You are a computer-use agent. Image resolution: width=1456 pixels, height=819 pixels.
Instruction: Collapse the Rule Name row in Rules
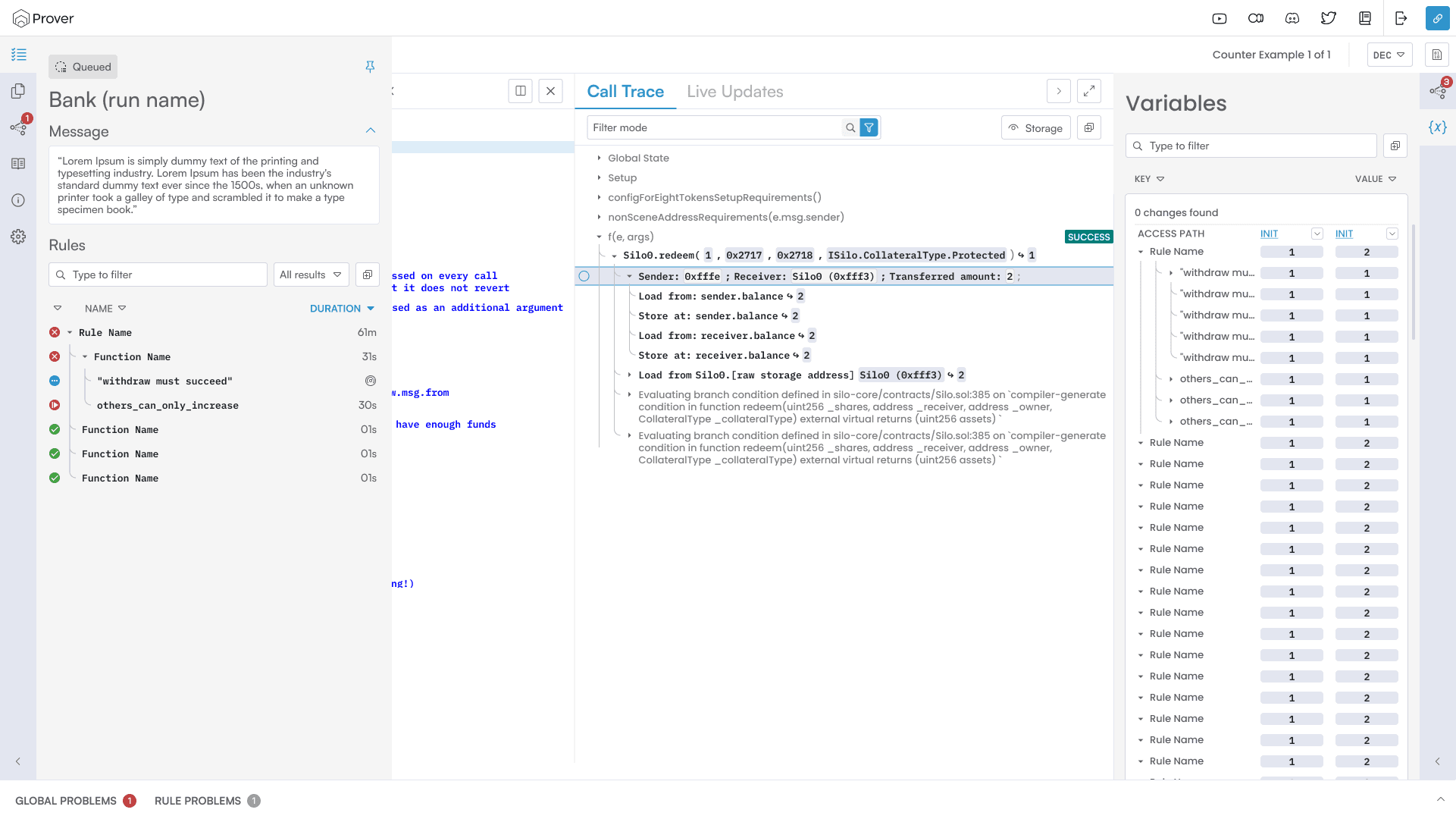coord(70,333)
